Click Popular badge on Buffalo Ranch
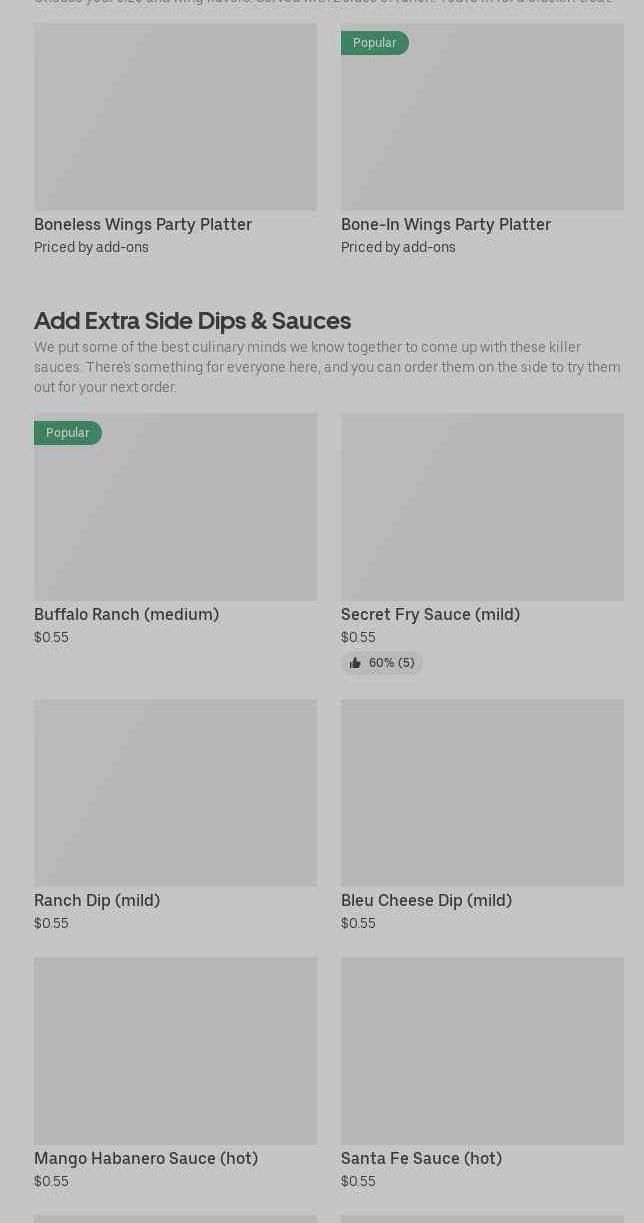 [68, 433]
